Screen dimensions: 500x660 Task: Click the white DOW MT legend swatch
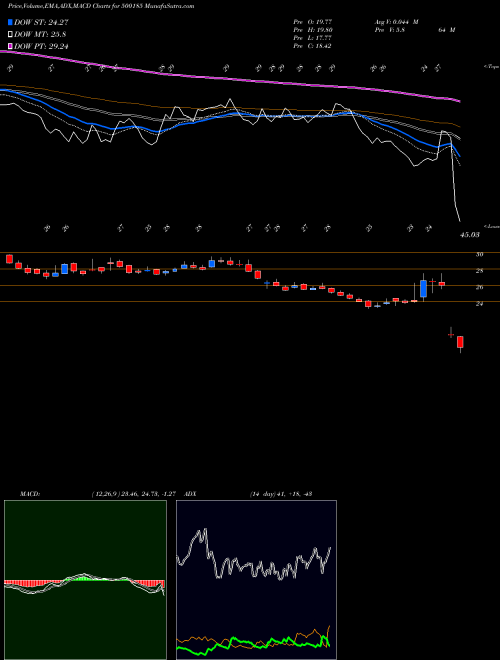point(10,34)
